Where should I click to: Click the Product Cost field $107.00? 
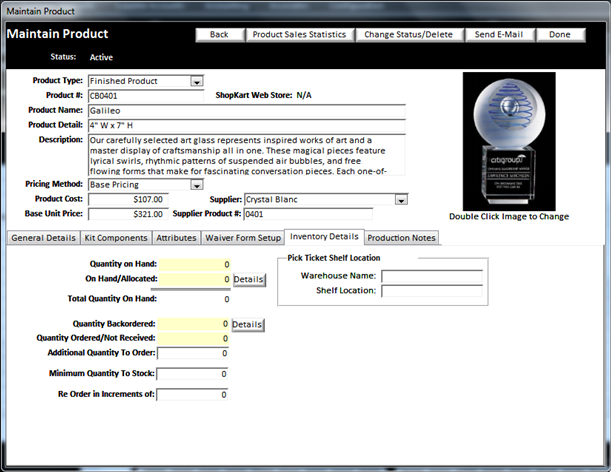tap(128, 200)
